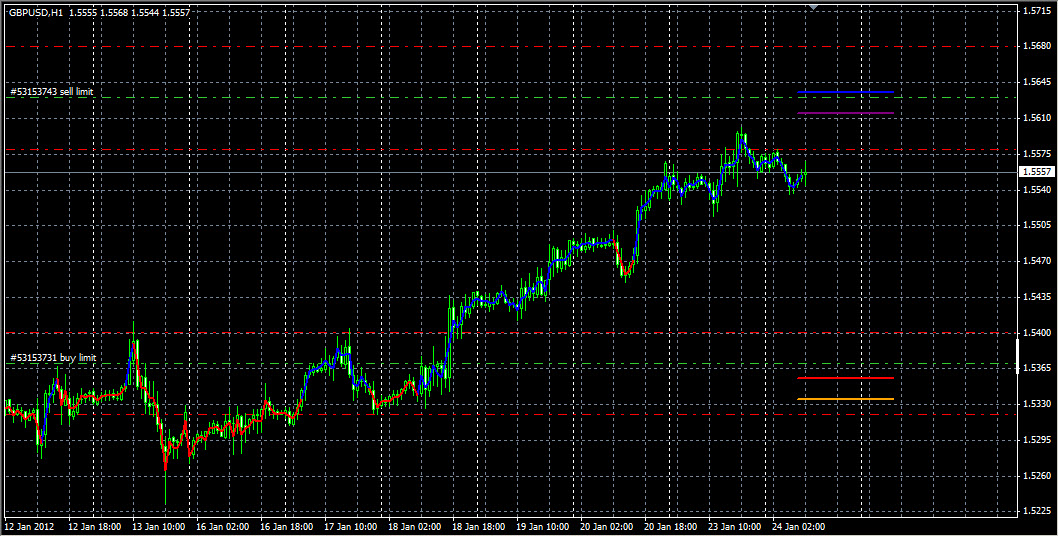Select the short purple horizontal line

[845, 113]
